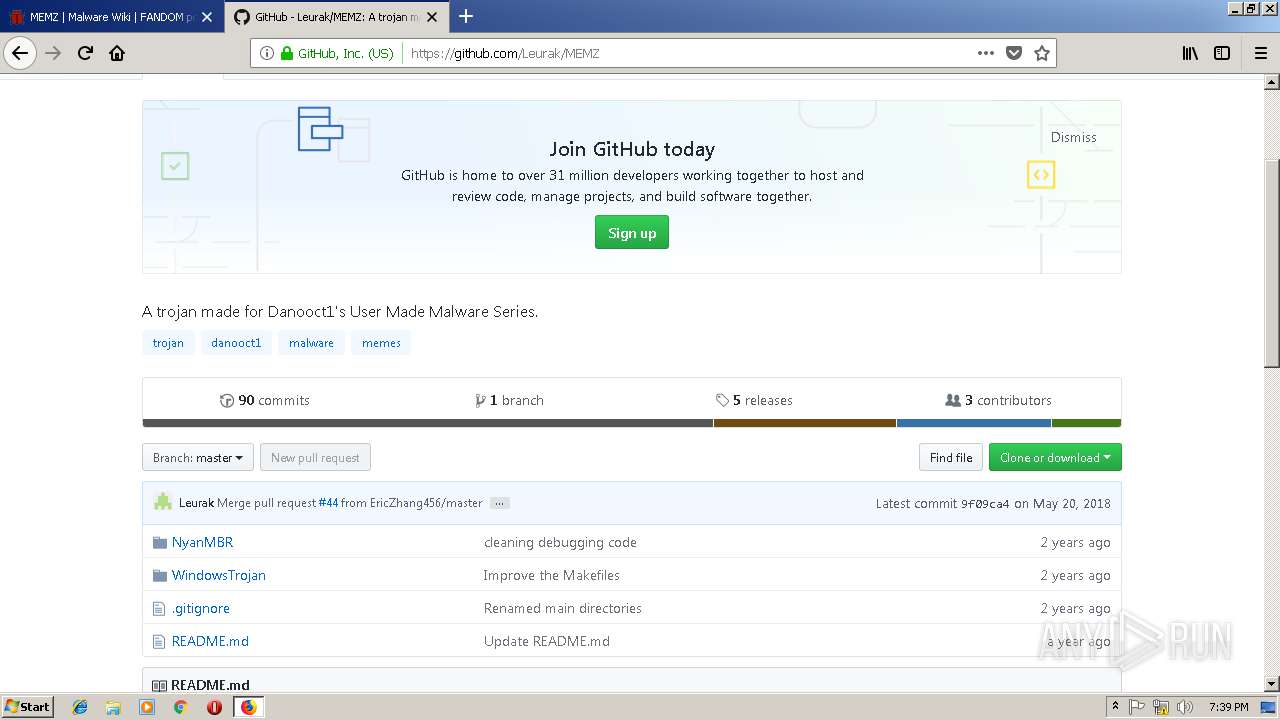Open Windows Explorer folder in taskbar
This screenshot has width=1280, height=720.
click(x=113, y=707)
